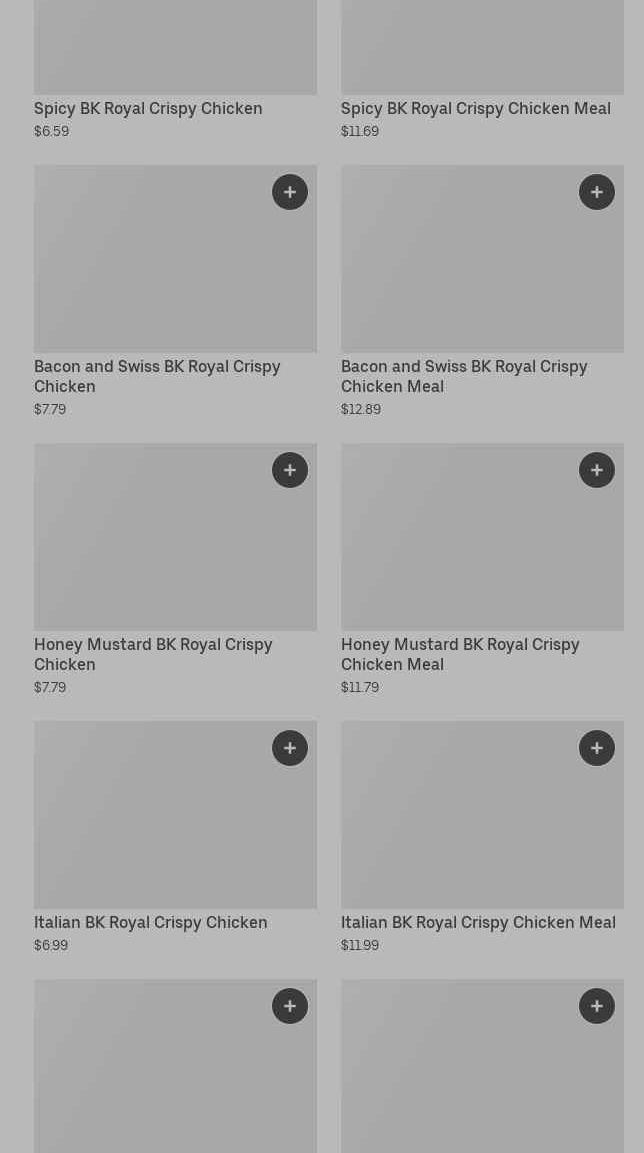The width and height of the screenshot is (644, 1153).
Task: Add Italian BK Royal Crispy Chicken
Action: (290, 748)
